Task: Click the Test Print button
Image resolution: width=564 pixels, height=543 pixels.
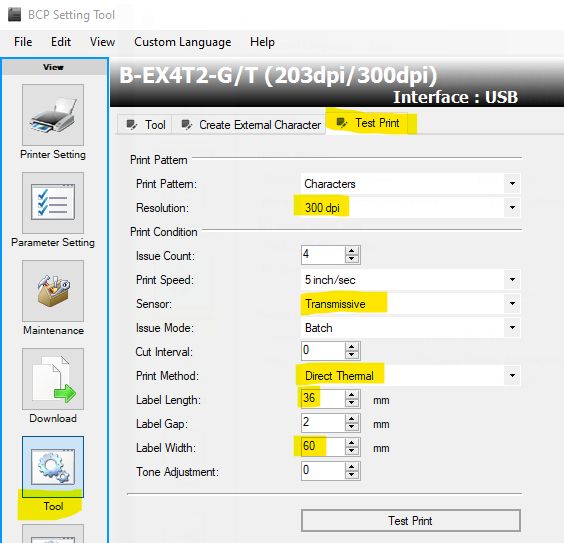Action: pos(410,520)
